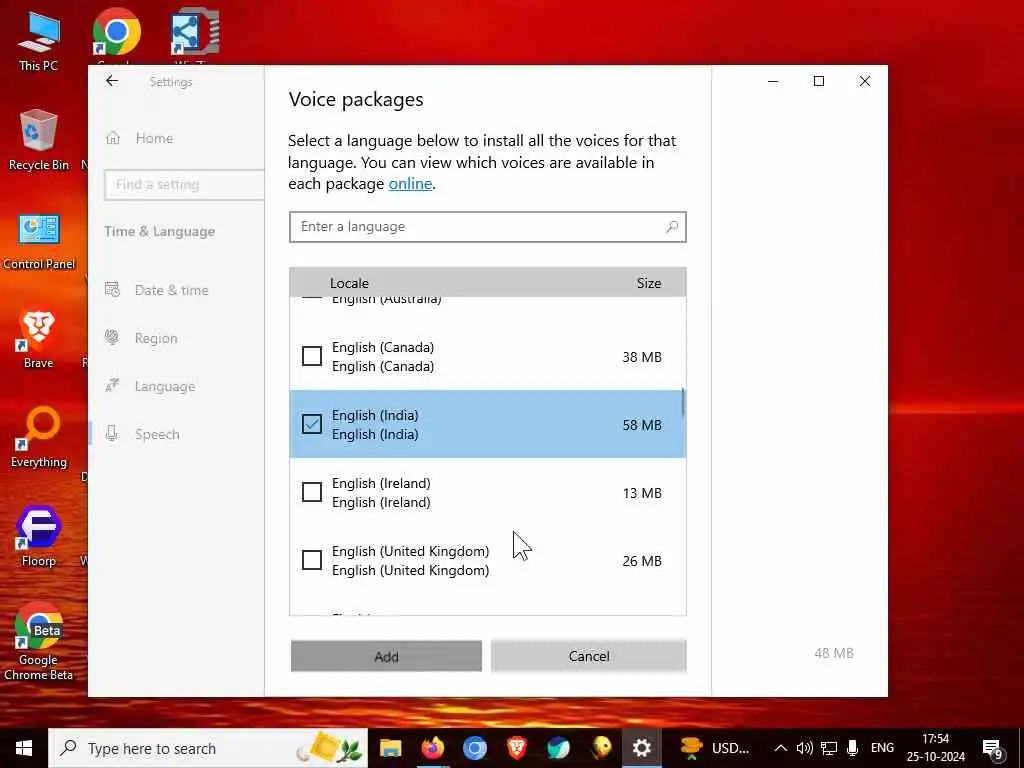Click the USD taskbar widget
Viewport: 1024px width, 768px height.
(715, 748)
